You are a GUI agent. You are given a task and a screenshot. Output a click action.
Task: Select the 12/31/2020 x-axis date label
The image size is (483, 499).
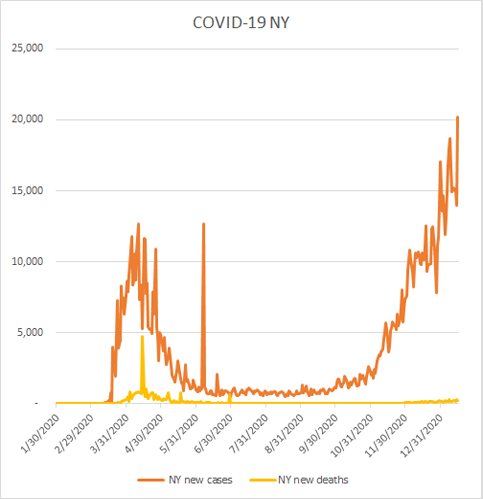pyautogui.click(x=423, y=435)
